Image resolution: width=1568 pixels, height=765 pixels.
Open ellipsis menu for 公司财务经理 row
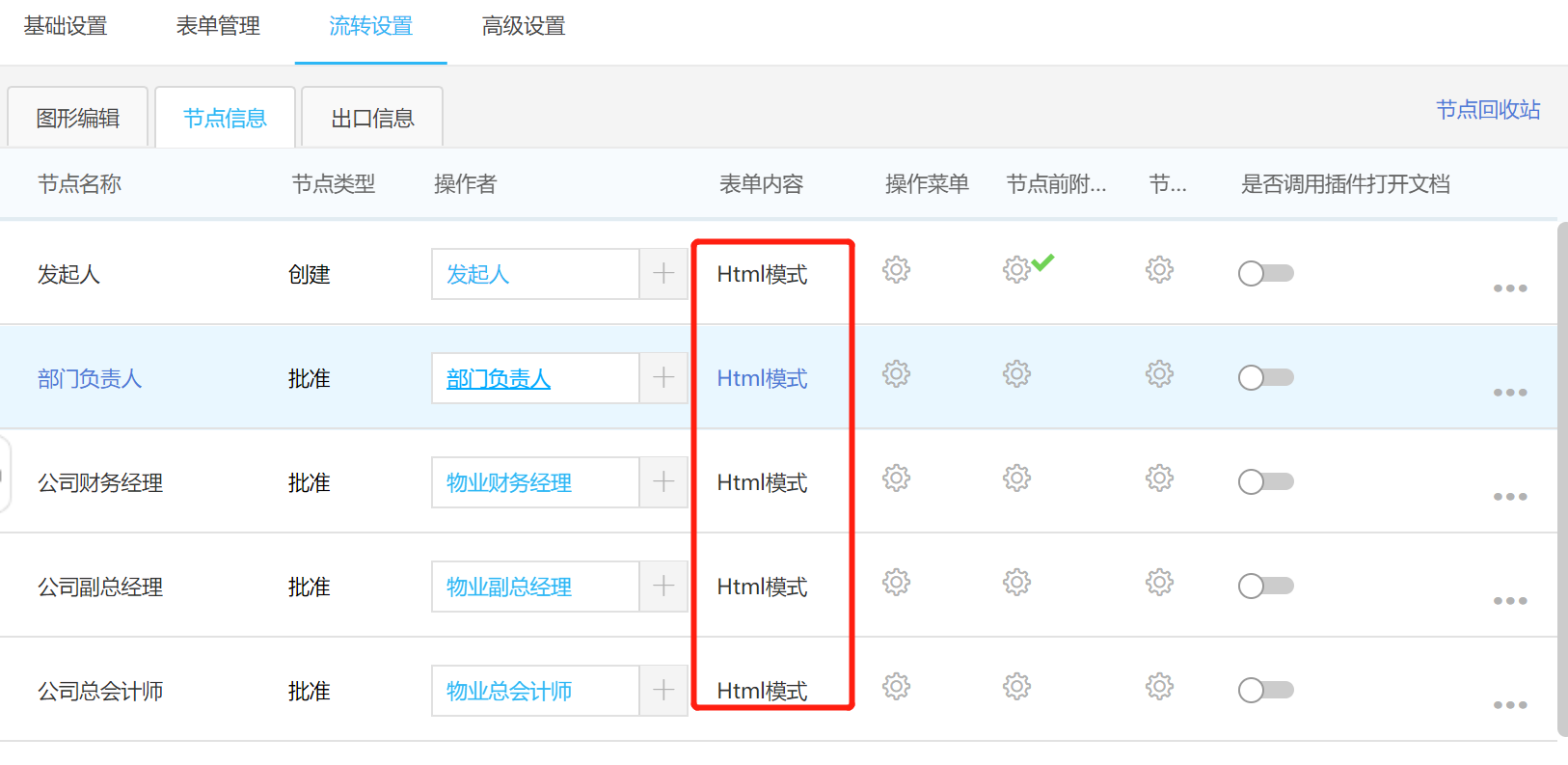[x=1509, y=497]
